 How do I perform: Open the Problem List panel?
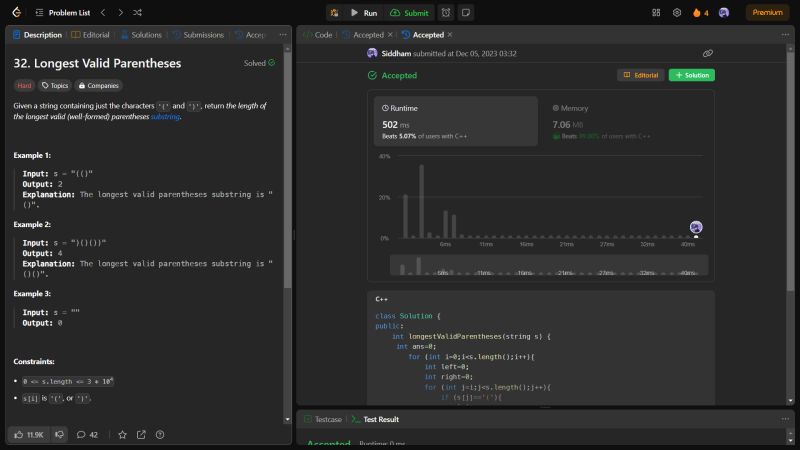[63, 13]
